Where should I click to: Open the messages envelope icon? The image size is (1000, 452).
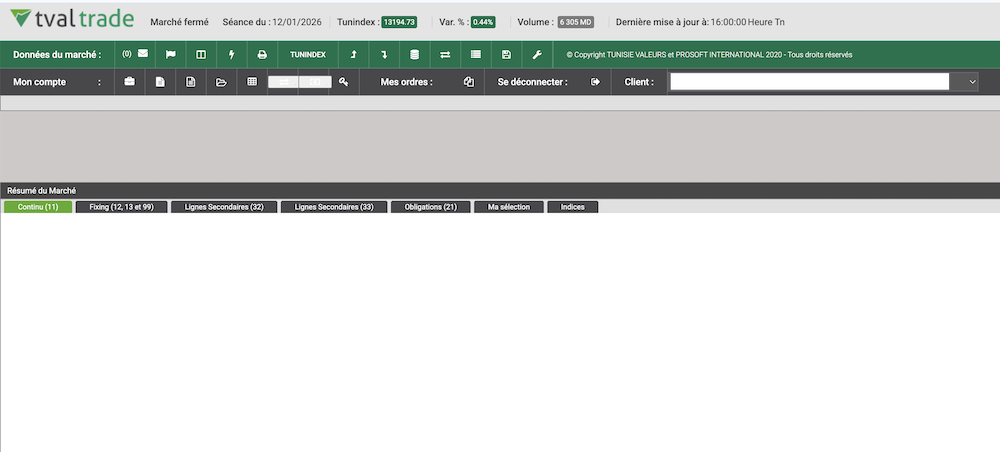[x=142, y=54]
